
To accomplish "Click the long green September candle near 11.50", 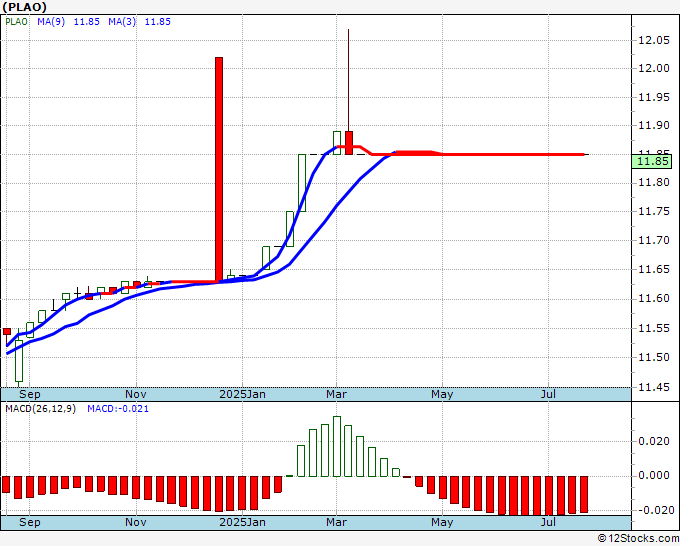I will click(x=19, y=361).
